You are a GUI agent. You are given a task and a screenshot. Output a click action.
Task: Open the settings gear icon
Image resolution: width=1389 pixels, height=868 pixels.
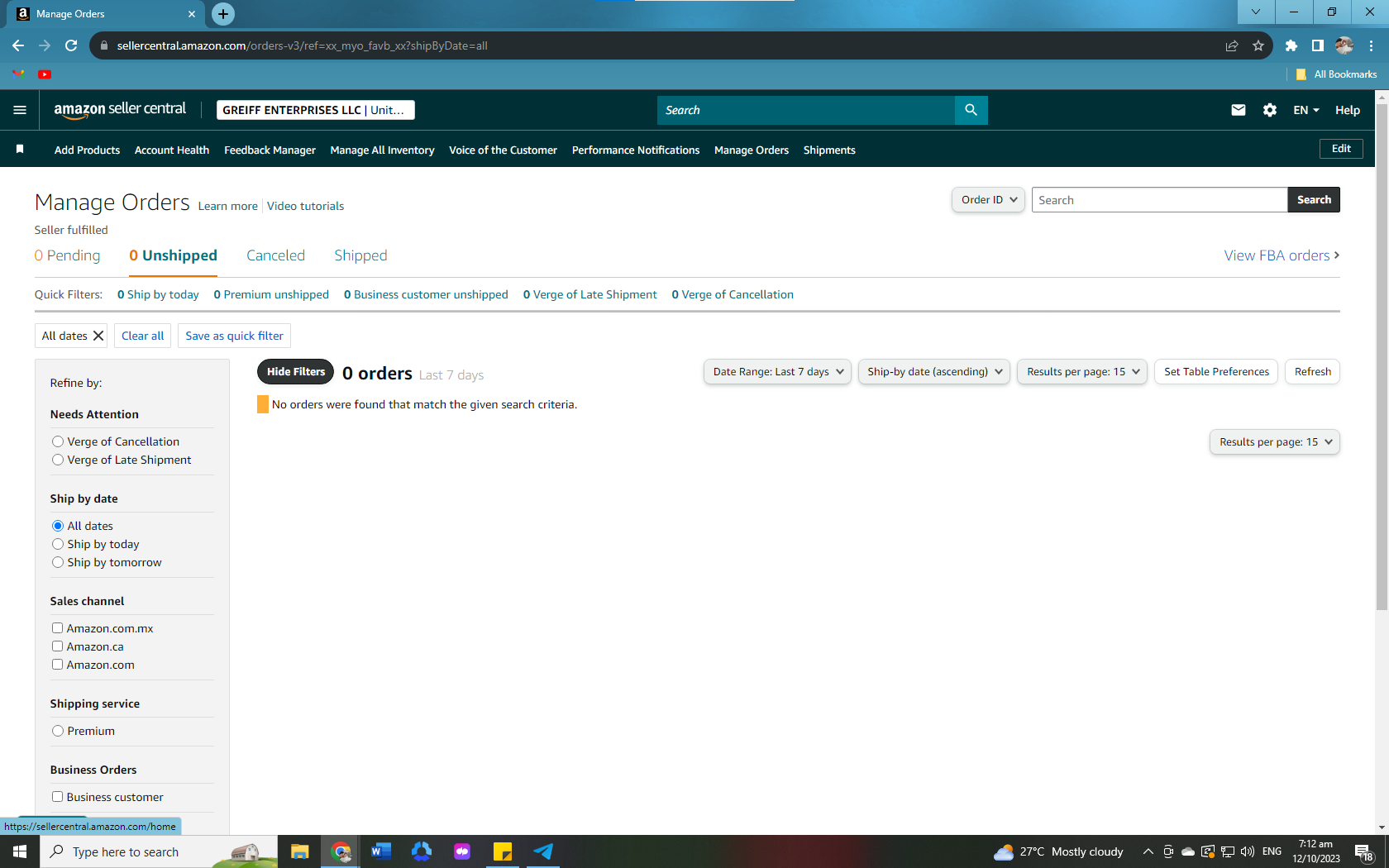(1270, 110)
